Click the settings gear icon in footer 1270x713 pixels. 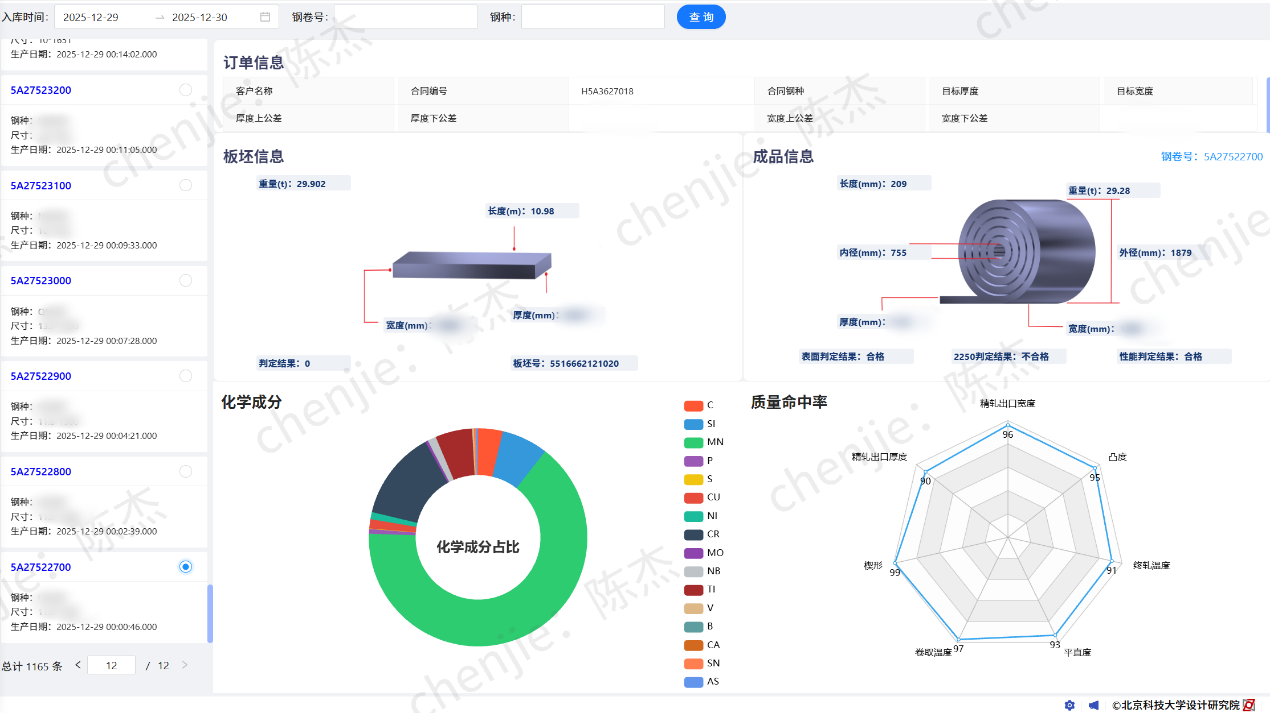tap(1069, 705)
